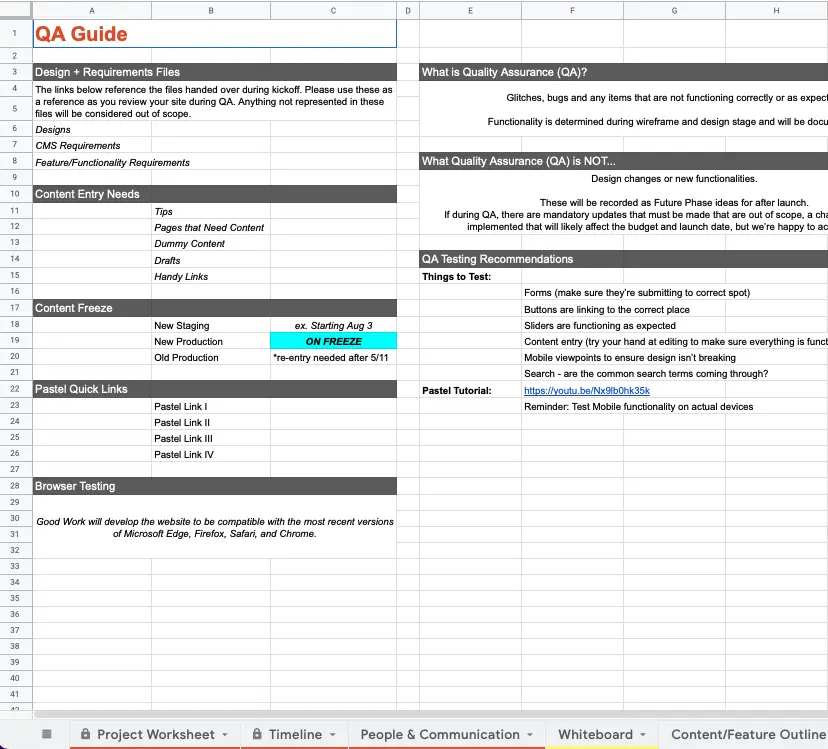The height and width of the screenshot is (749, 828).
Task: Open the Whiteboard tab dropdown arrow
Action: (643, 735)
